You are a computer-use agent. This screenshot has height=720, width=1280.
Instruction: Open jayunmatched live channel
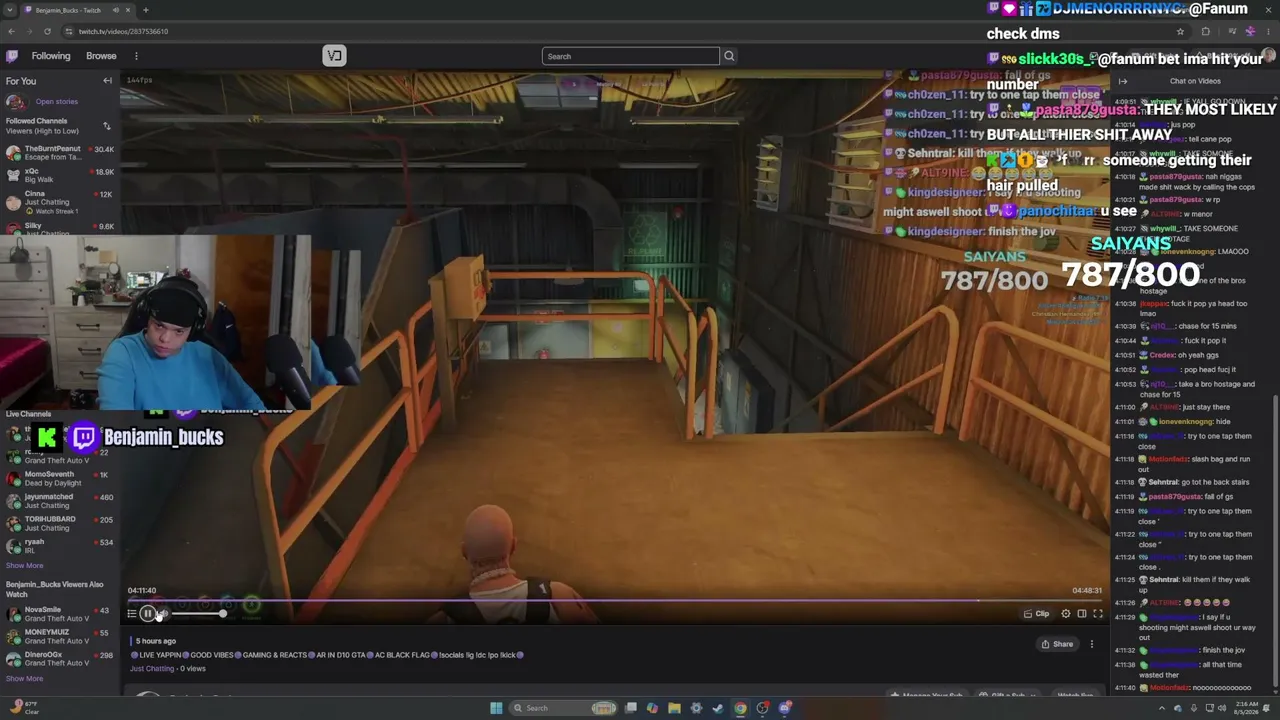60,501
